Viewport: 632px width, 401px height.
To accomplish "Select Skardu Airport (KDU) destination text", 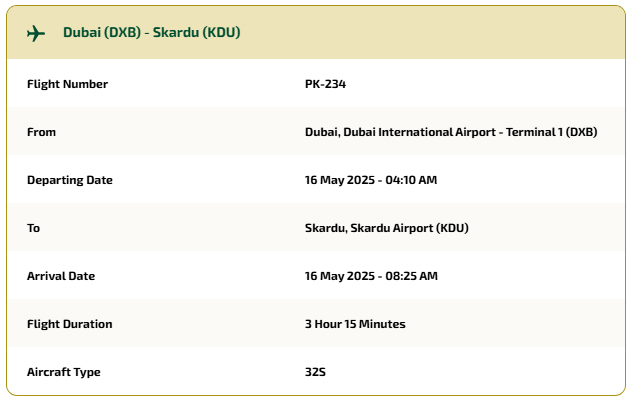I will tap(387, 228).
